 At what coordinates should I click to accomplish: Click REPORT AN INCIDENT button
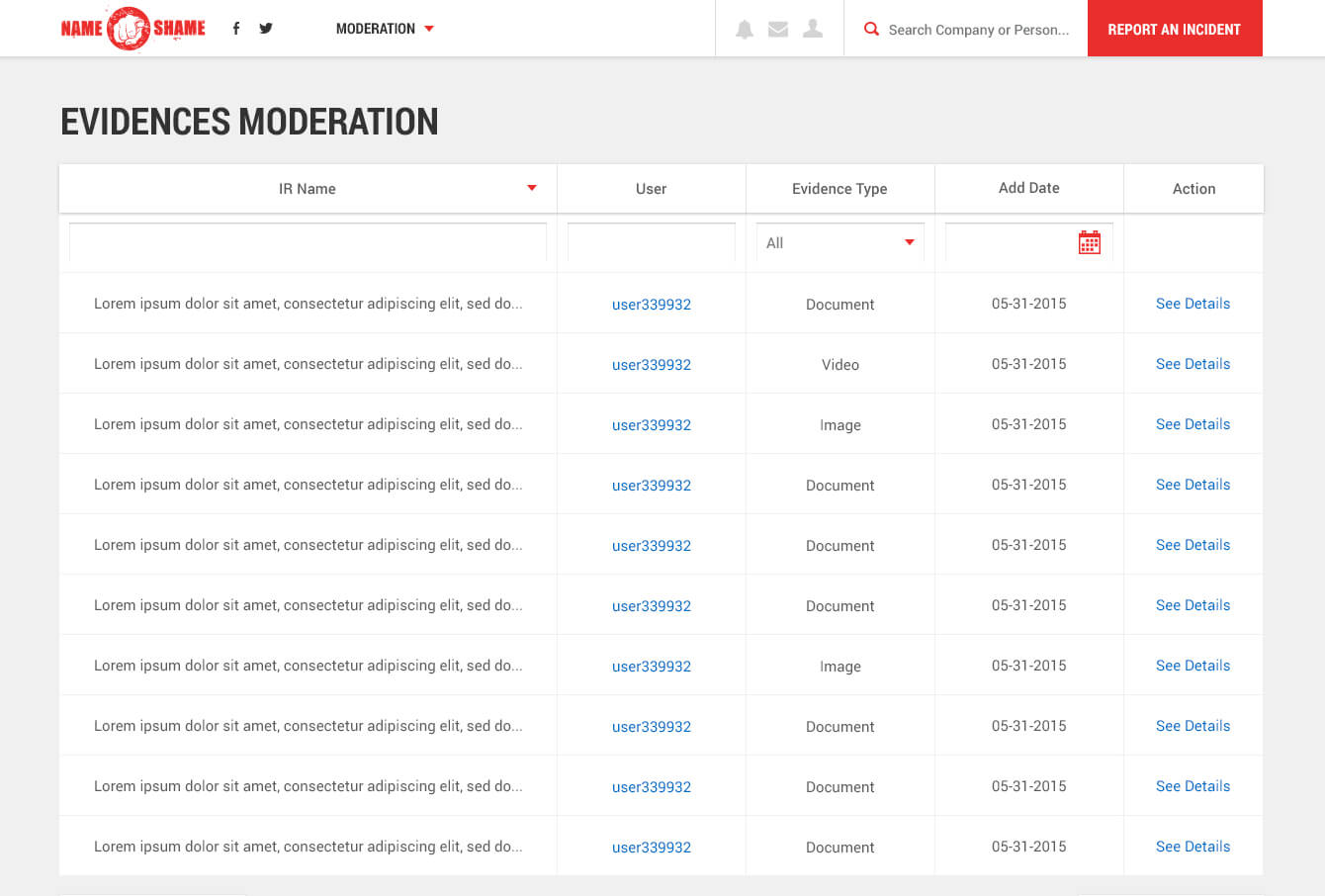pos(1175,29)
